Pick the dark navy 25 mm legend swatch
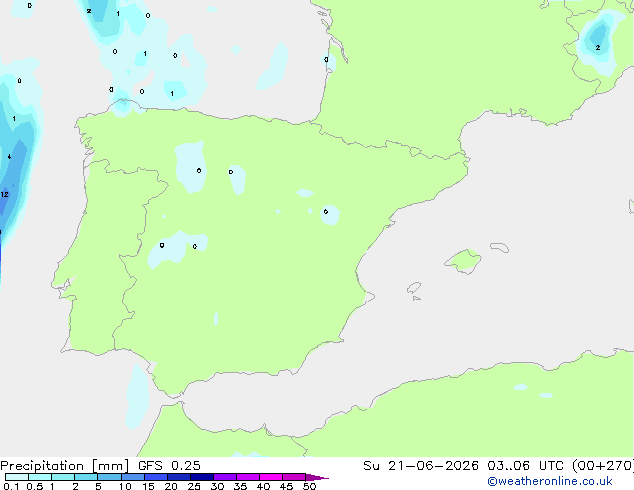The width and height of the screenshot is (634, 490). (x=202, y=477)
